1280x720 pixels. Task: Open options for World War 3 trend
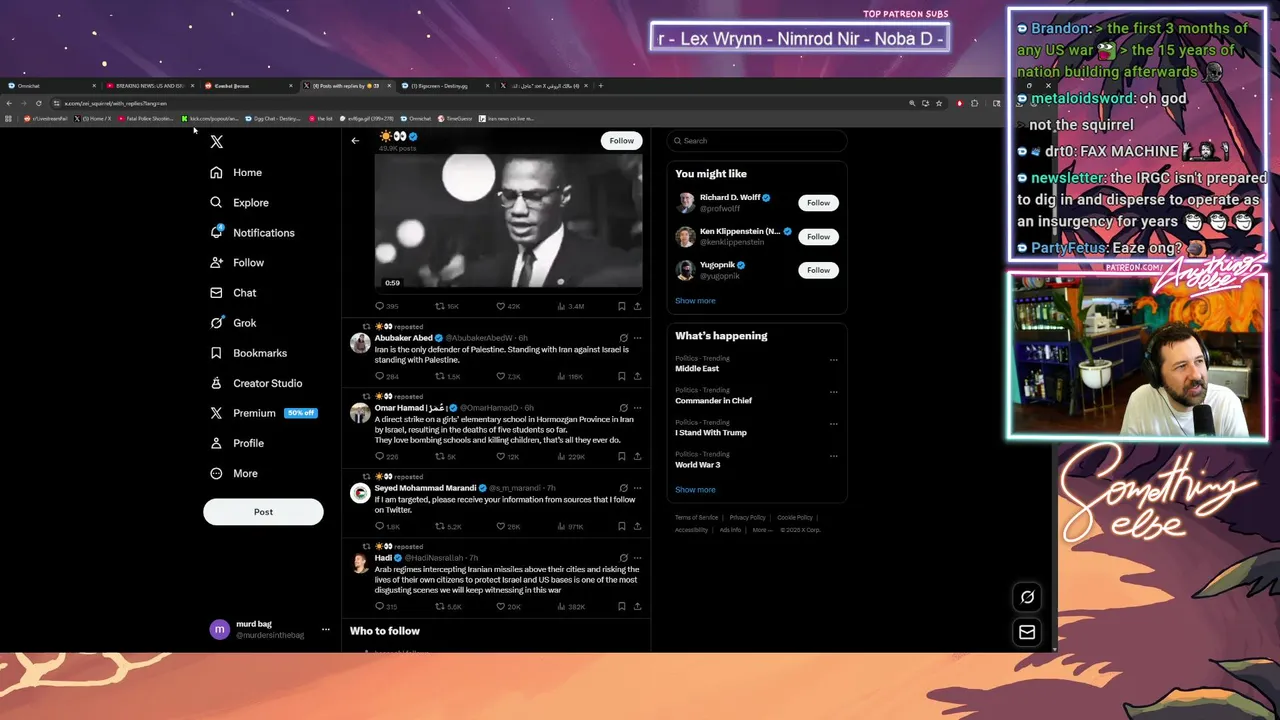pyautogui.click(x=834, y=456)
